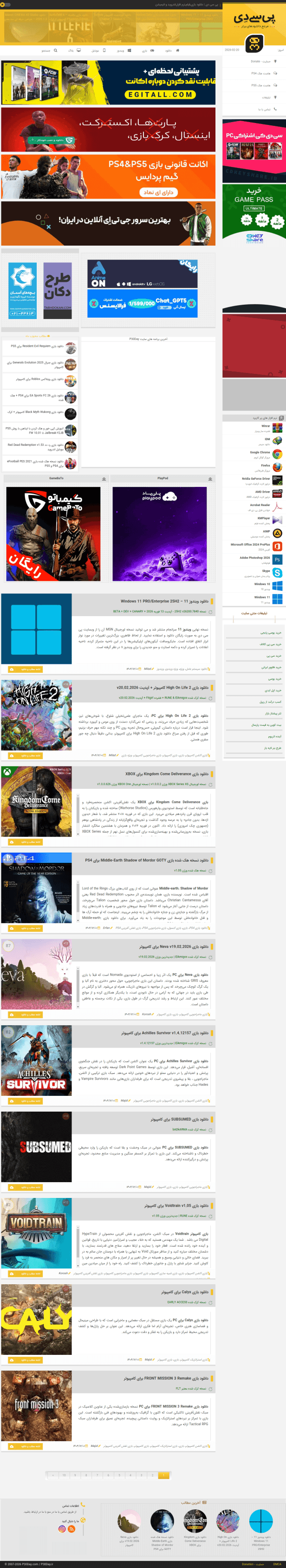Screen dimensions: 286x1568
Task: Click the RSS feed icon in footer
Action: tap(71, 1528)
